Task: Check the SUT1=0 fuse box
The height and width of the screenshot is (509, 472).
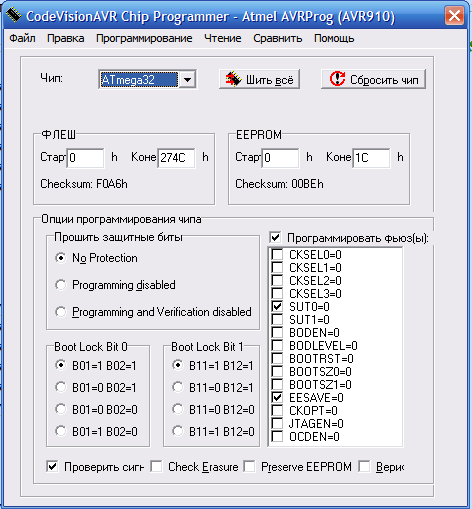Action: tap(277, 319)
